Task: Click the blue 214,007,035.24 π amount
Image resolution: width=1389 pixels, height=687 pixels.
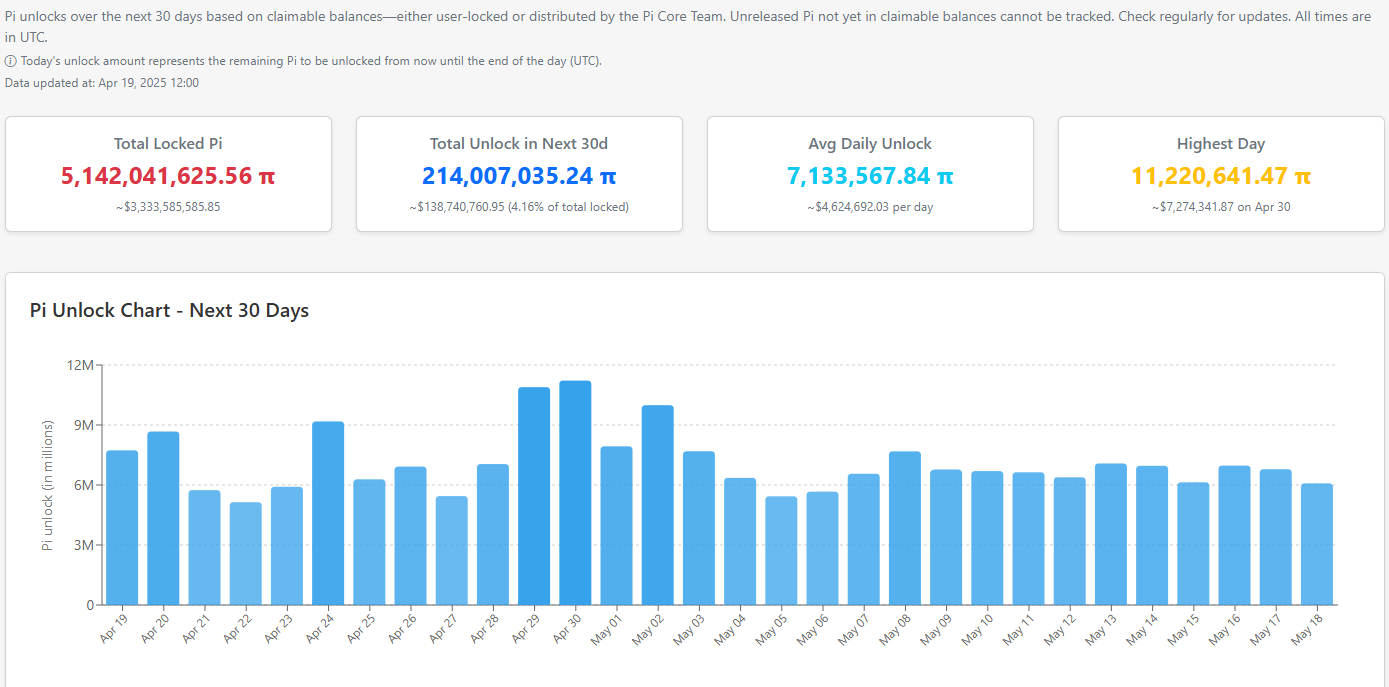Action: click(x=519, y=177)
